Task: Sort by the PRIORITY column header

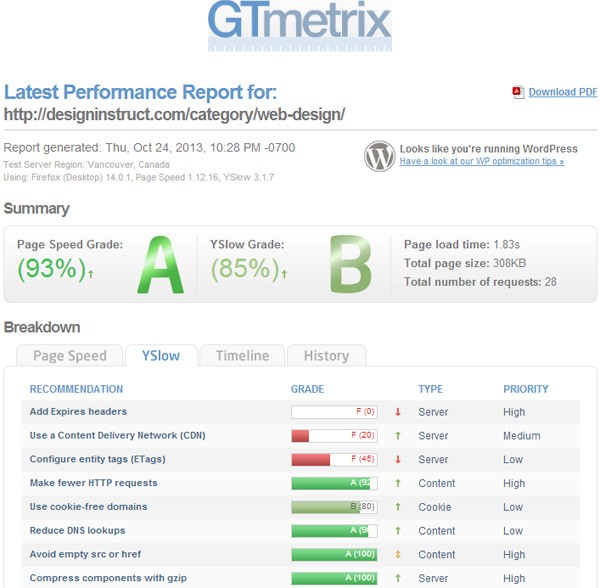Action: tap(526, 389)
